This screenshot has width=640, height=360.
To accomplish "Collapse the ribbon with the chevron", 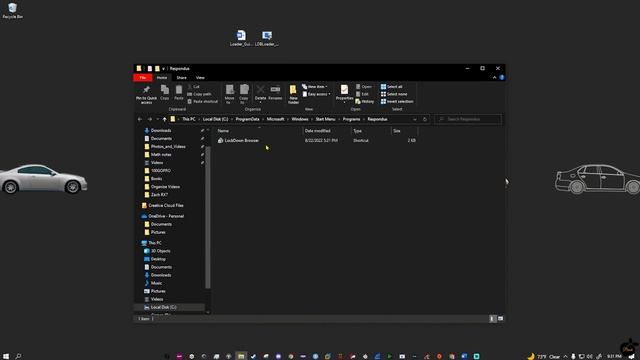I will pos(494,78).
